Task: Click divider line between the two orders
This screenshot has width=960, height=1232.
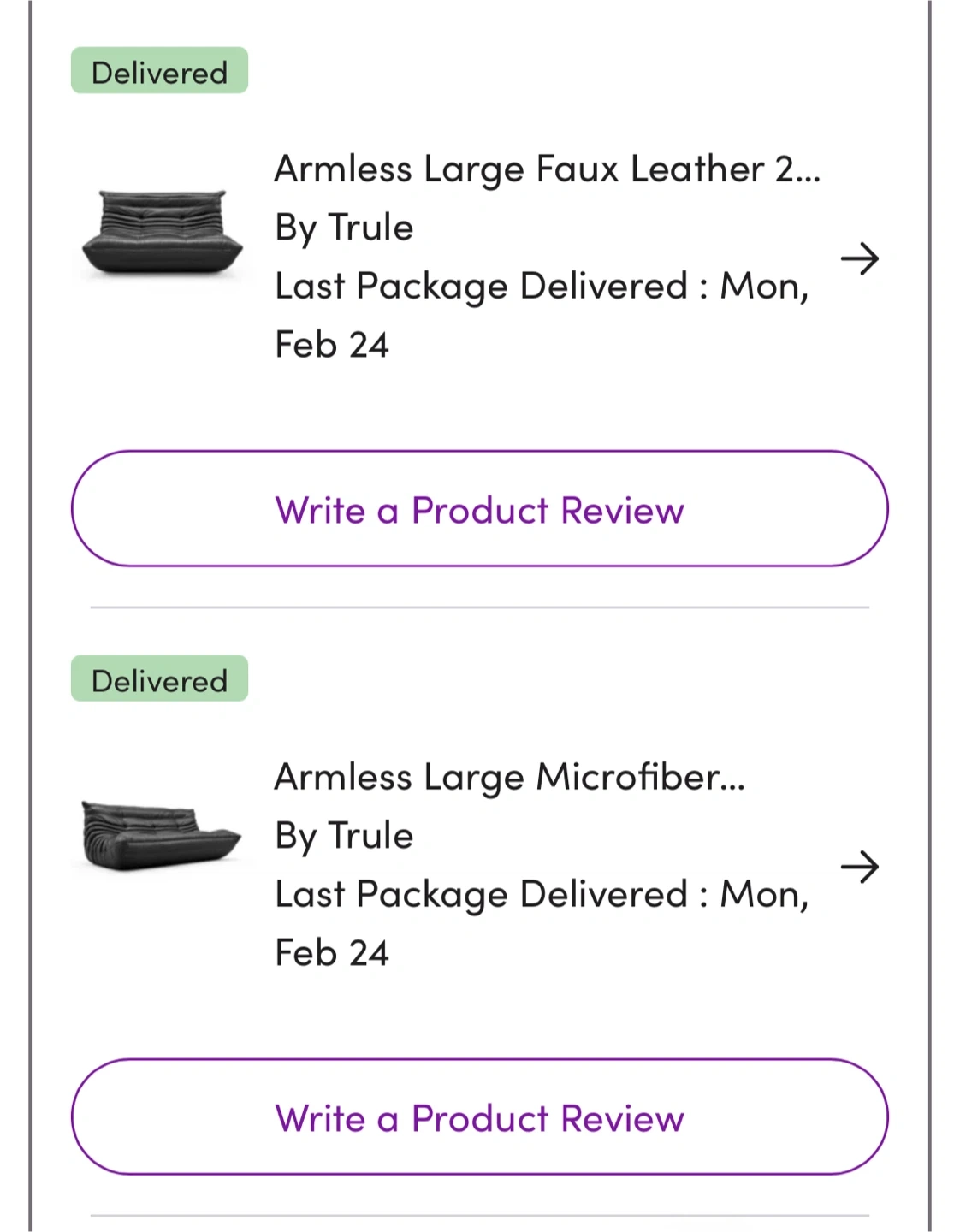Action: 480,607
